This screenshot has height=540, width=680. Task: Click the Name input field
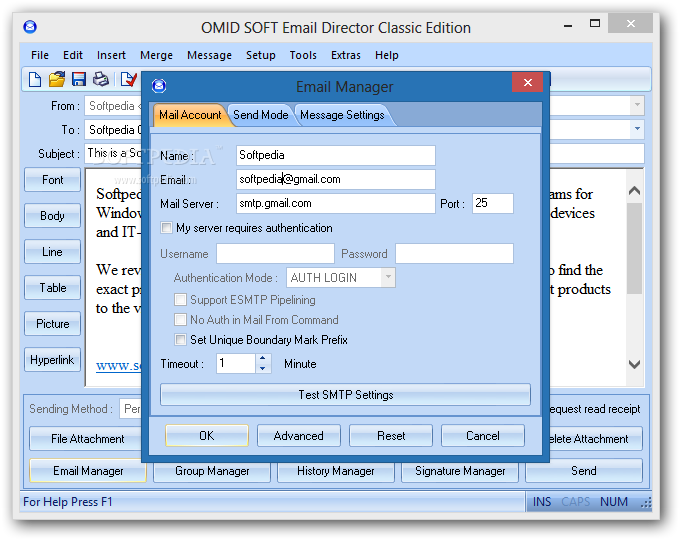point(336,155)
